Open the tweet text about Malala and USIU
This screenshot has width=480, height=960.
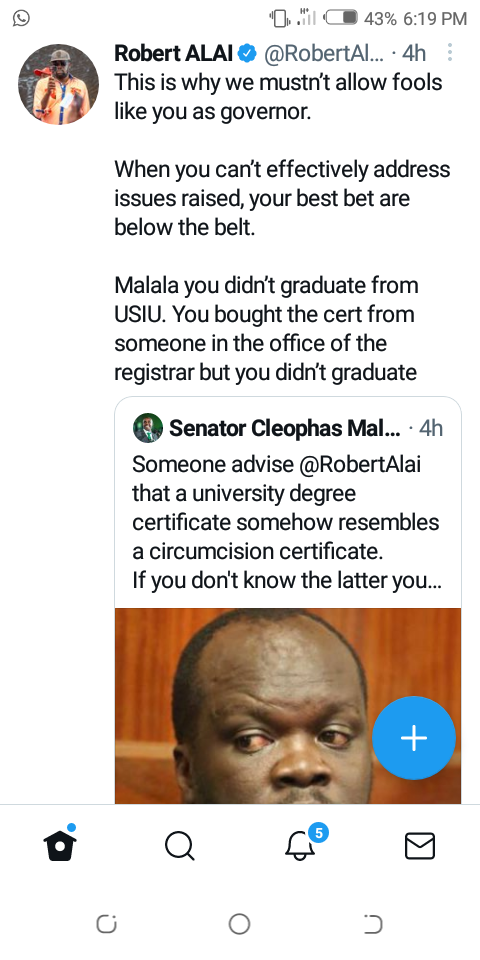[x=266, y=329]
